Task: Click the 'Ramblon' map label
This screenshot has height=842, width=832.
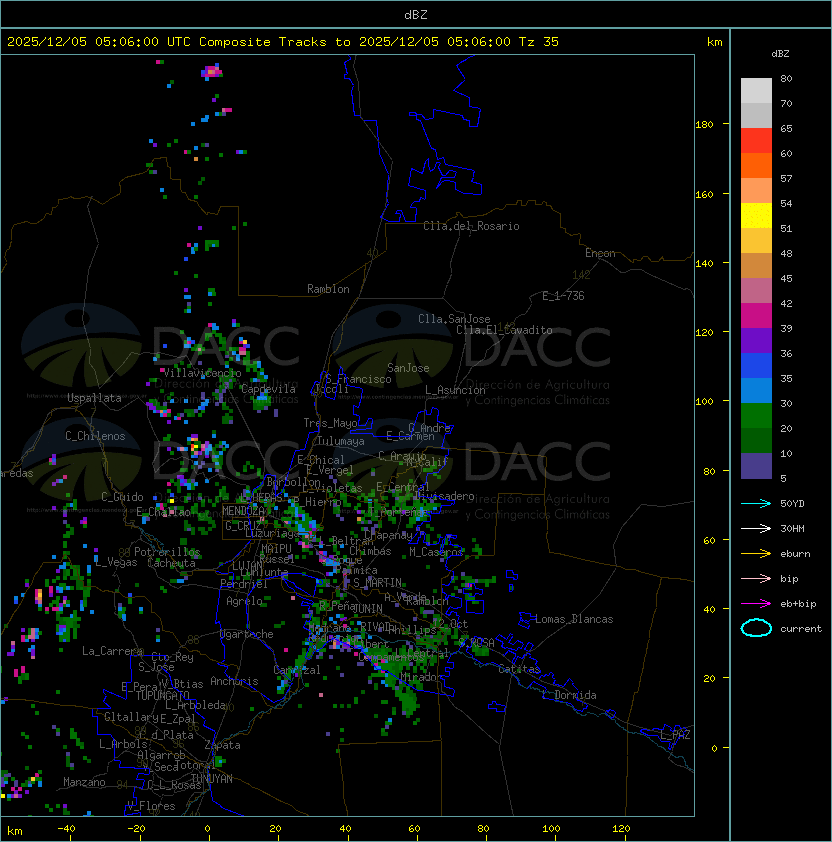Action: tap(328, 289)
